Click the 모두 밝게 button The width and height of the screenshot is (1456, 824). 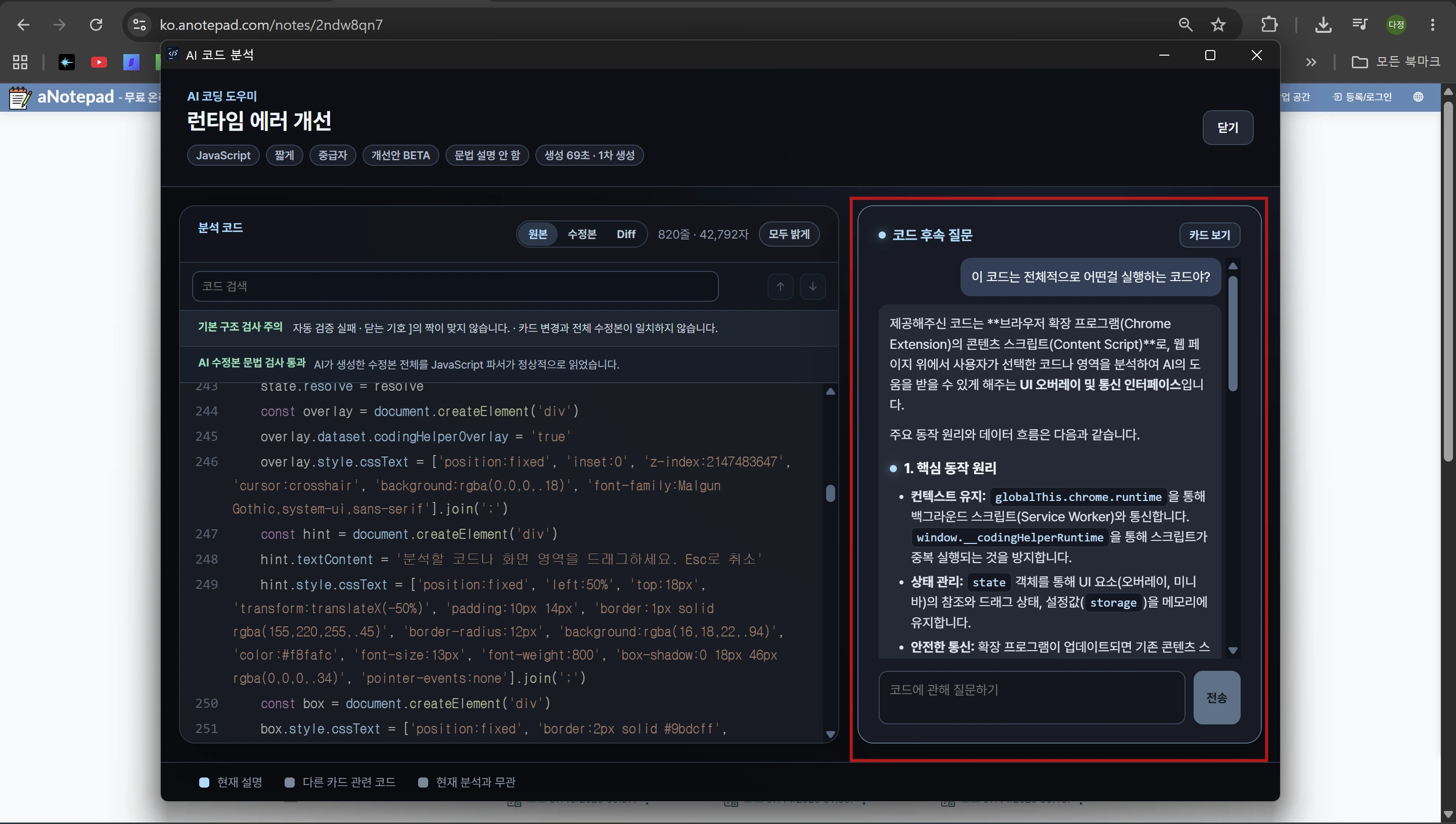(789, 234)
